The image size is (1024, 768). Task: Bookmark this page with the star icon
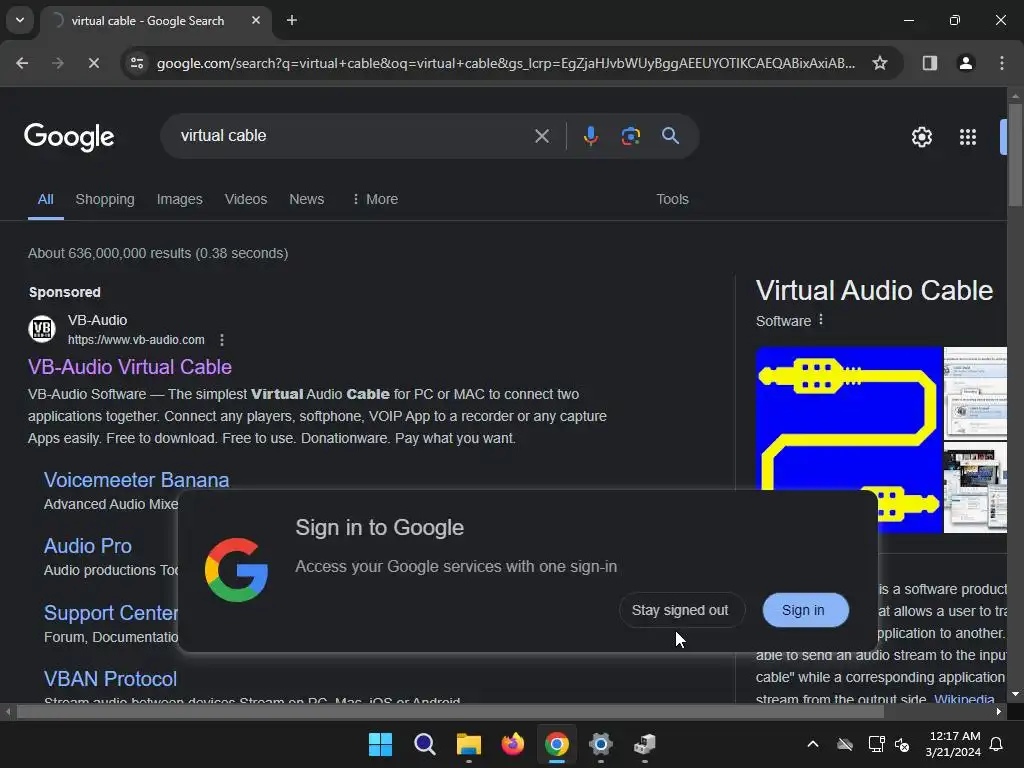(x=880, y=63)
